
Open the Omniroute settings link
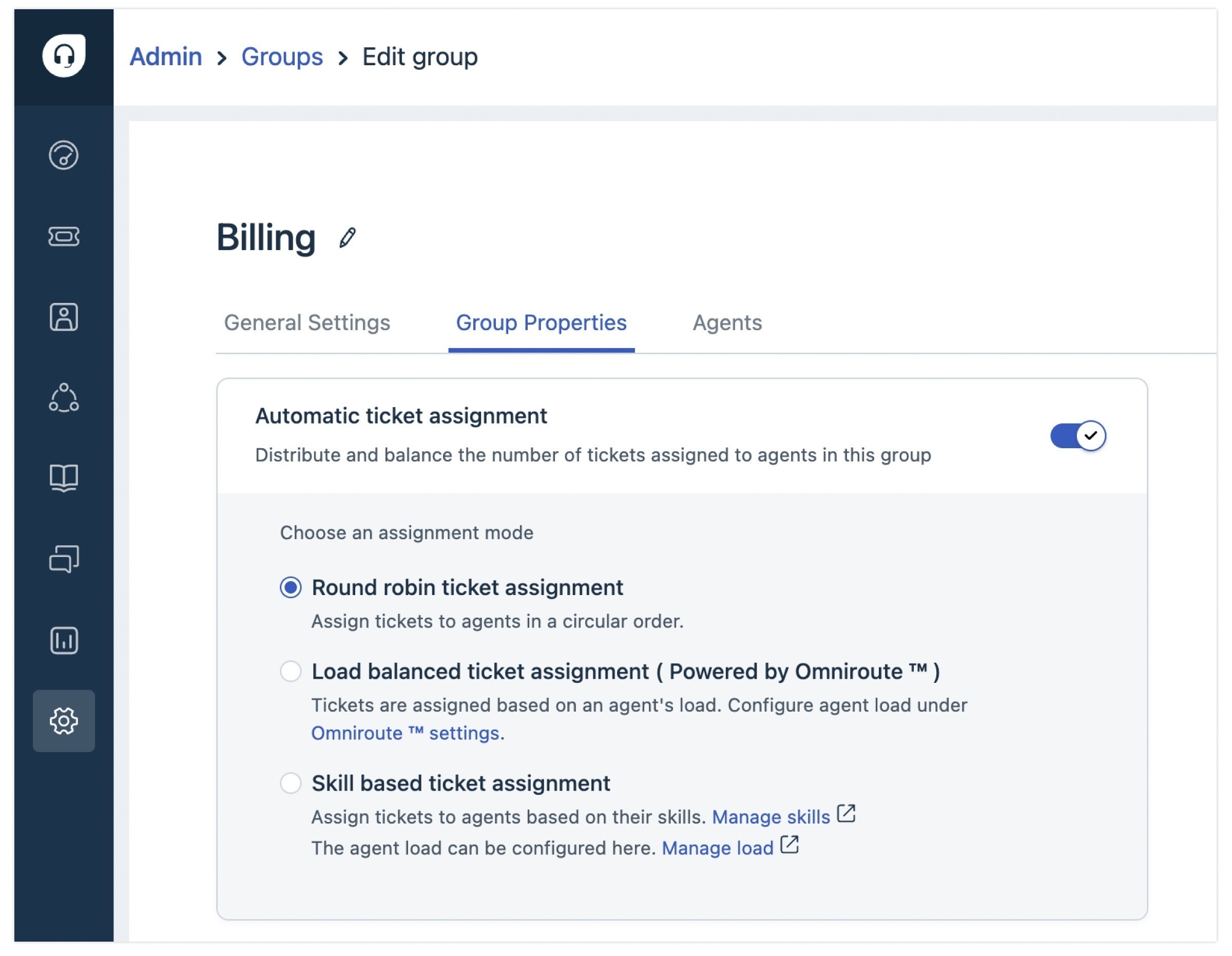(405, 733)
